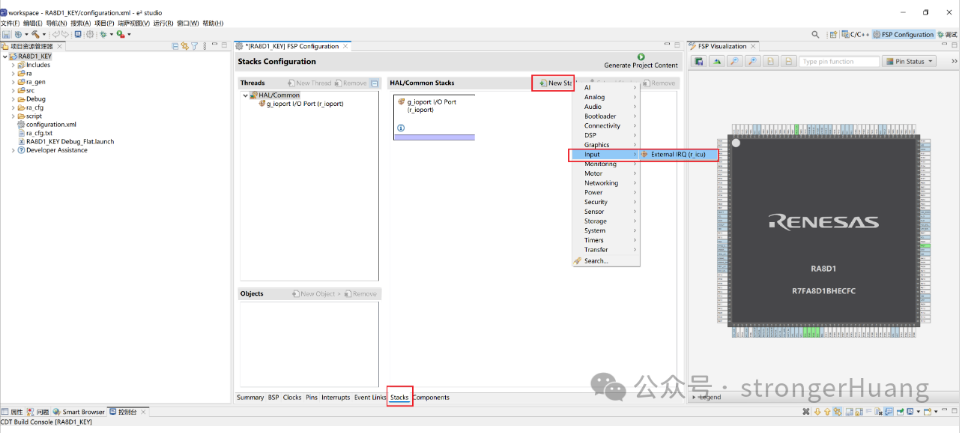Open the 帮助(H) menu
Screen dimensions: 960x433
[x=212, y=23]
